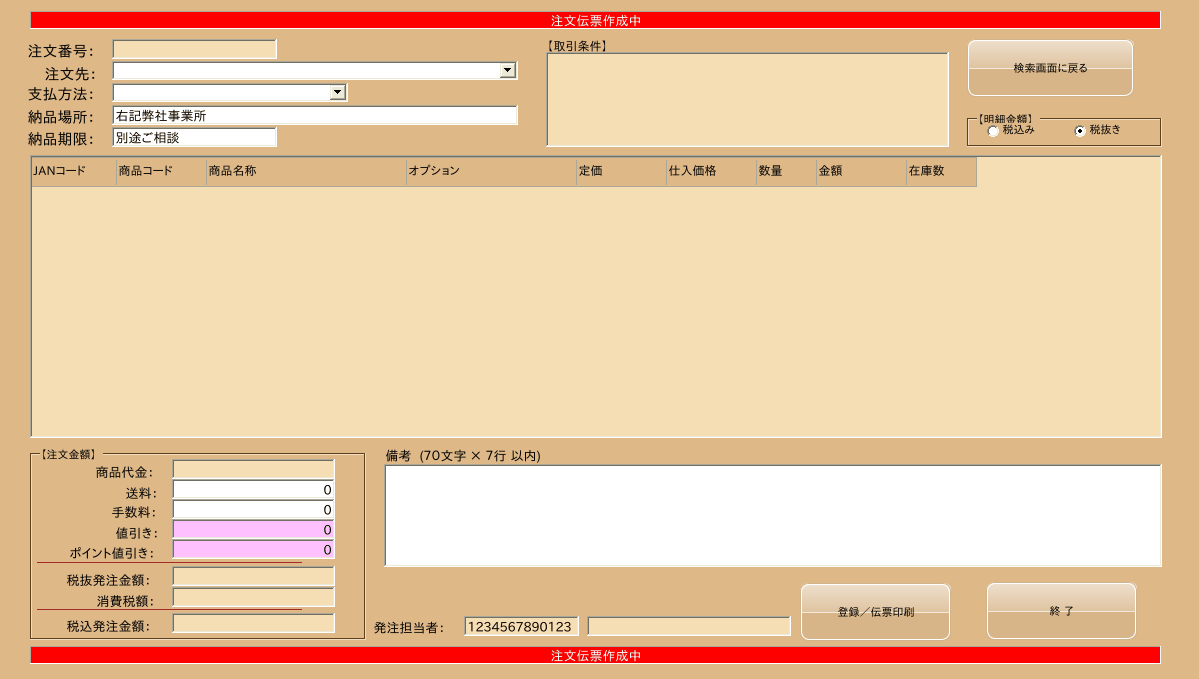Click inside the 取引条件 text area
Image resolution: width=1199 pixels, height=679 pixels.
tap(748, 99)
